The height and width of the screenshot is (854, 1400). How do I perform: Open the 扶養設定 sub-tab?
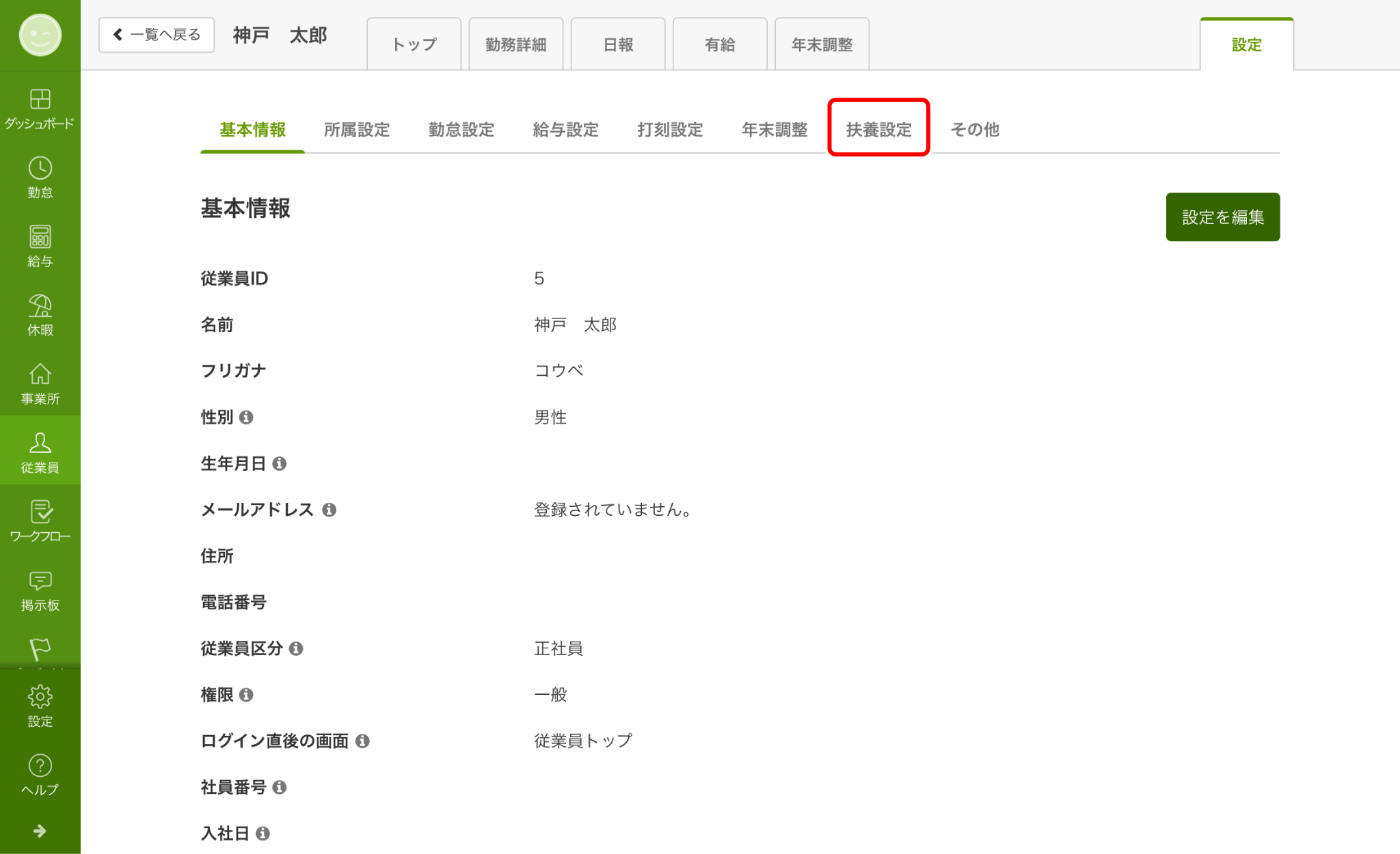879,130
